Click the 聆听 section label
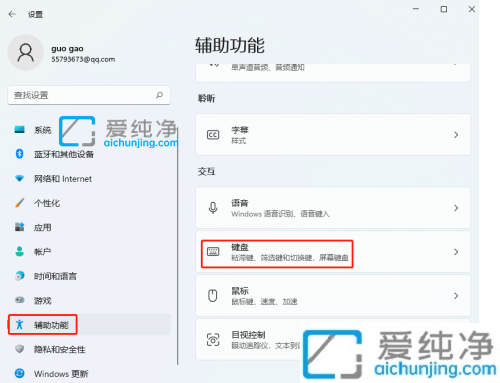The width and height of the screenshot is (500, 383). (x=207, y=98)
